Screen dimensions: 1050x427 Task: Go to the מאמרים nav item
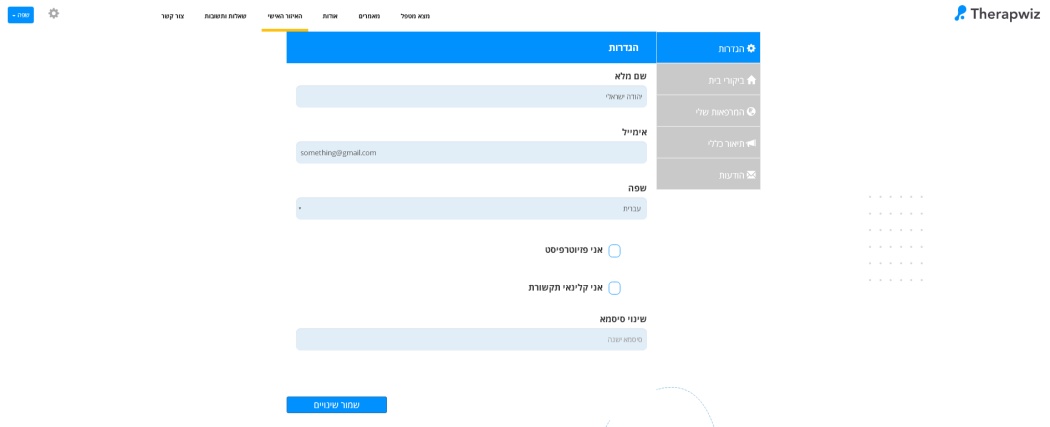368,15
